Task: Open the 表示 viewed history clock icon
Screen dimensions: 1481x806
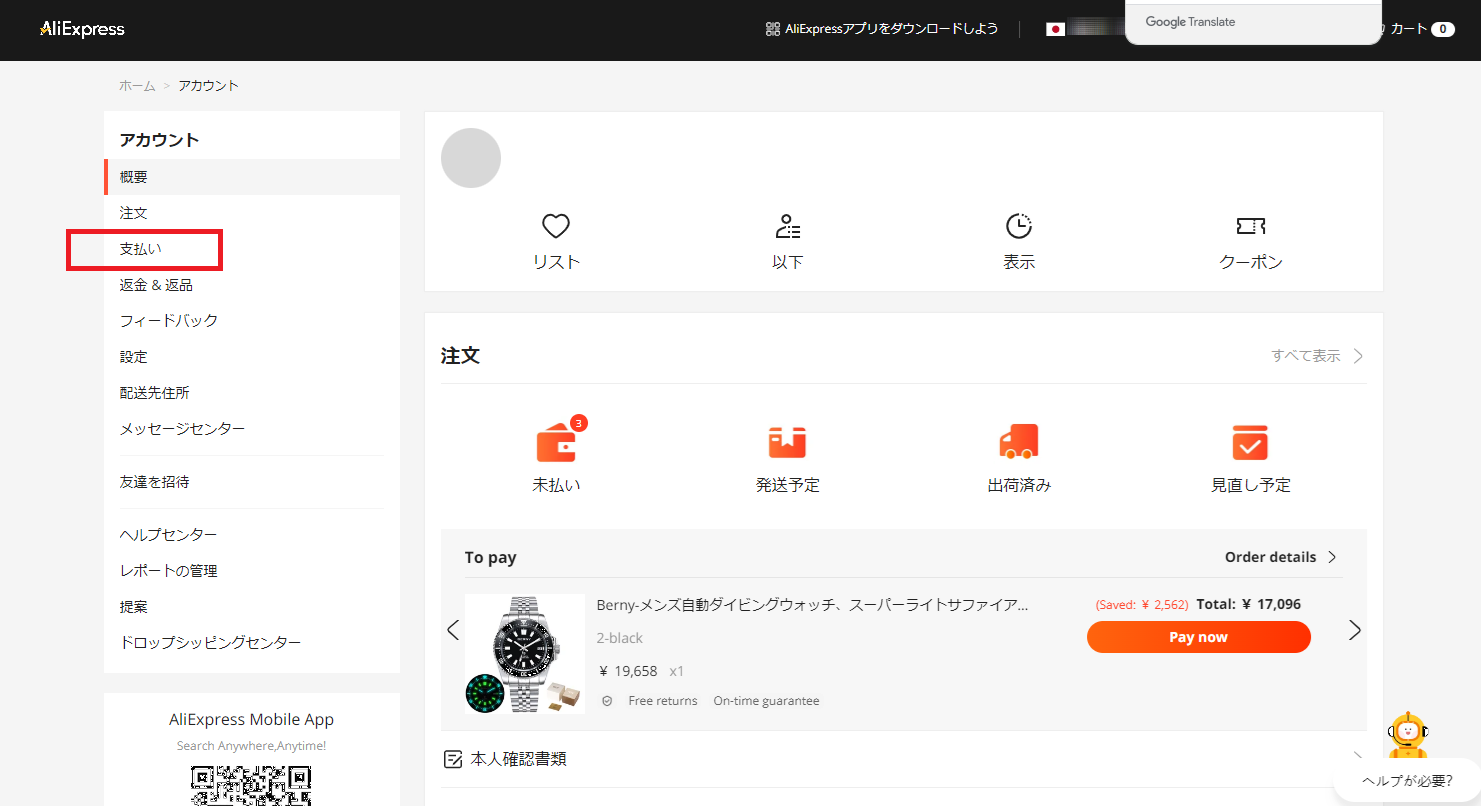Action: pyautogui.click(x=1019, y=226)
